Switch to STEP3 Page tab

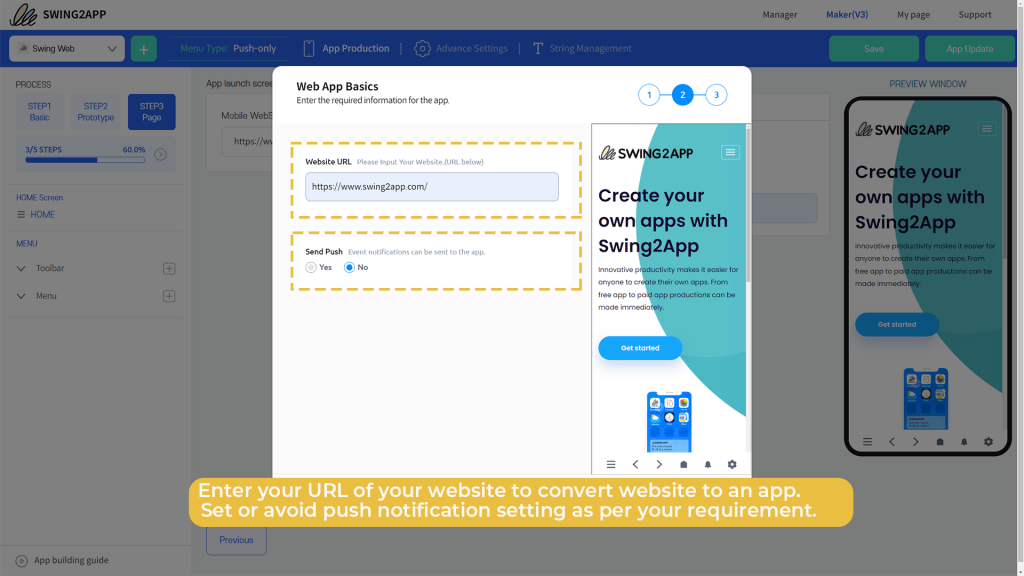pyautogui.click(x=152, y=112)
